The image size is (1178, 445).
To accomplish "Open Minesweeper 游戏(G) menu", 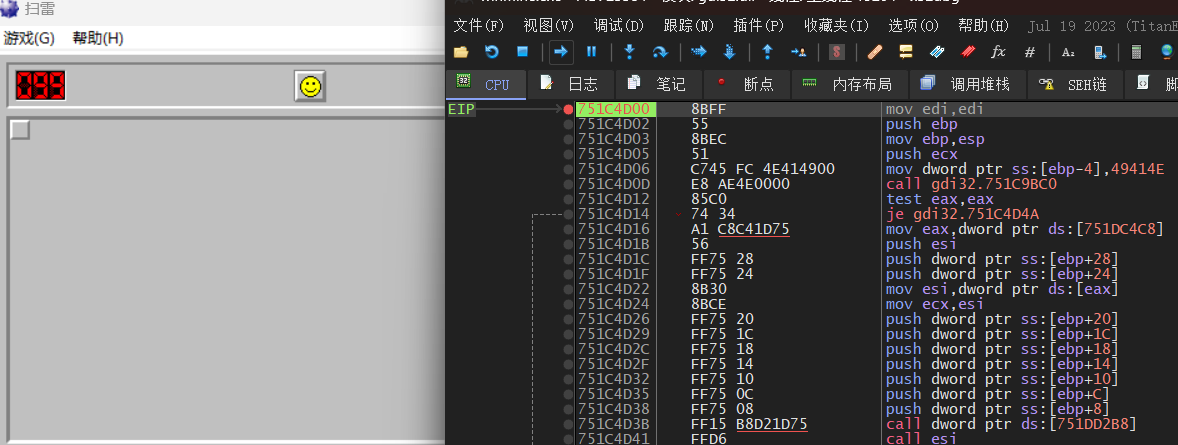I will point(29,38).
